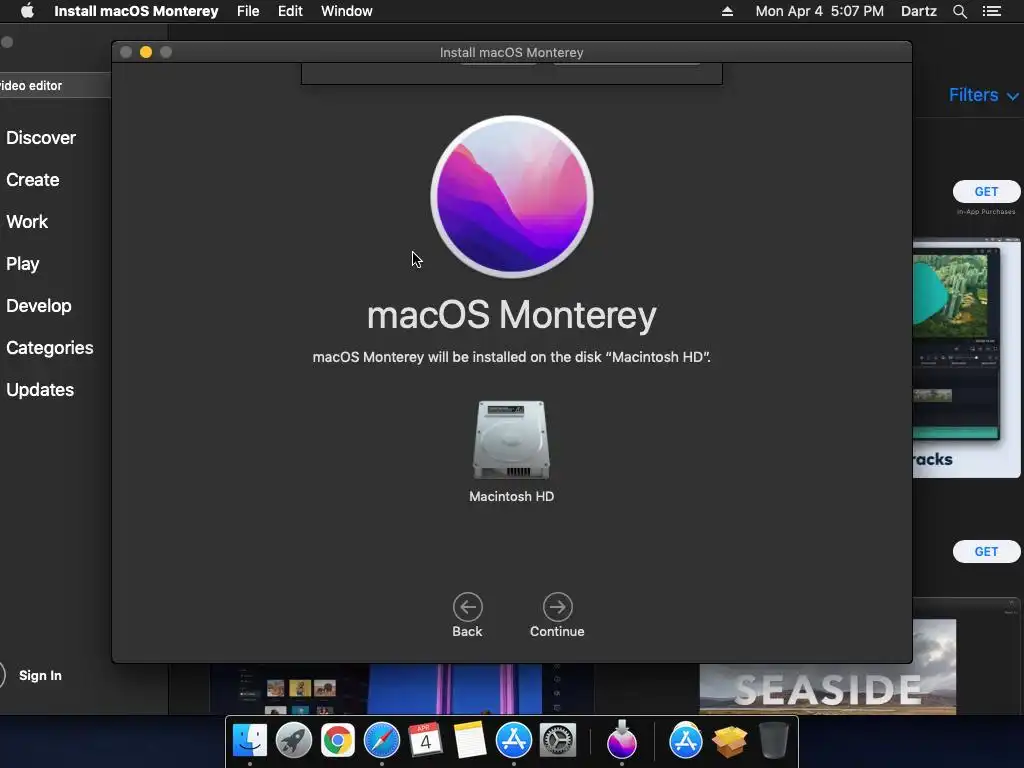Open the Edit menu
The width and height of the screenshot is (1024, 768).
click(290, 11)
